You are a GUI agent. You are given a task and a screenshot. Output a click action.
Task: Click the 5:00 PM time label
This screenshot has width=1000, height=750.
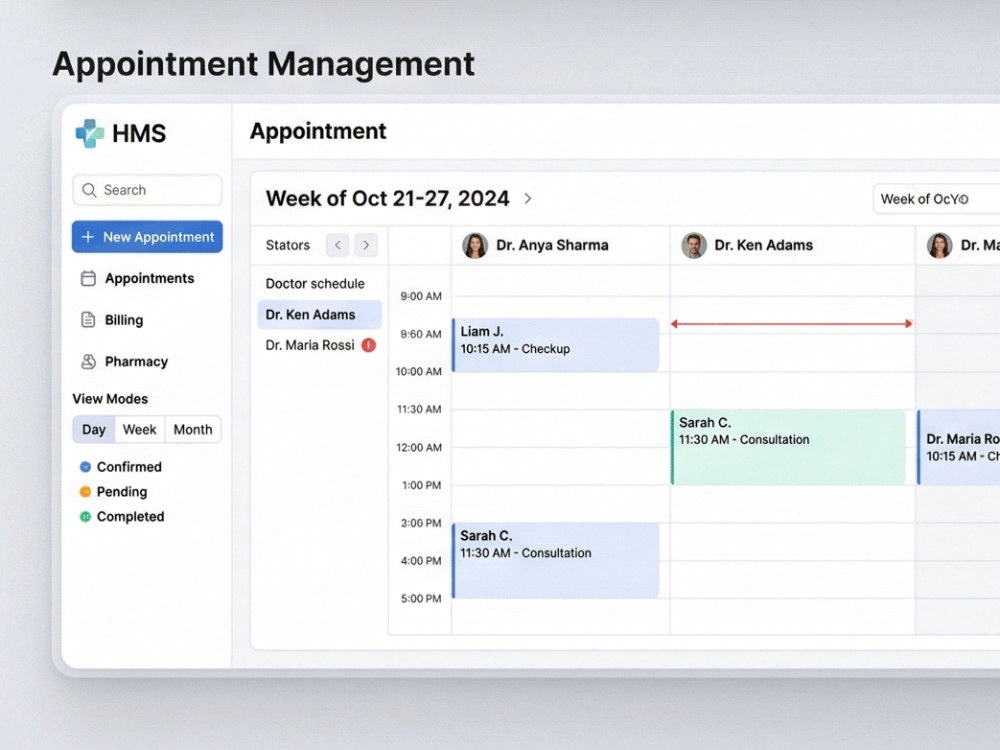(421, 598)
